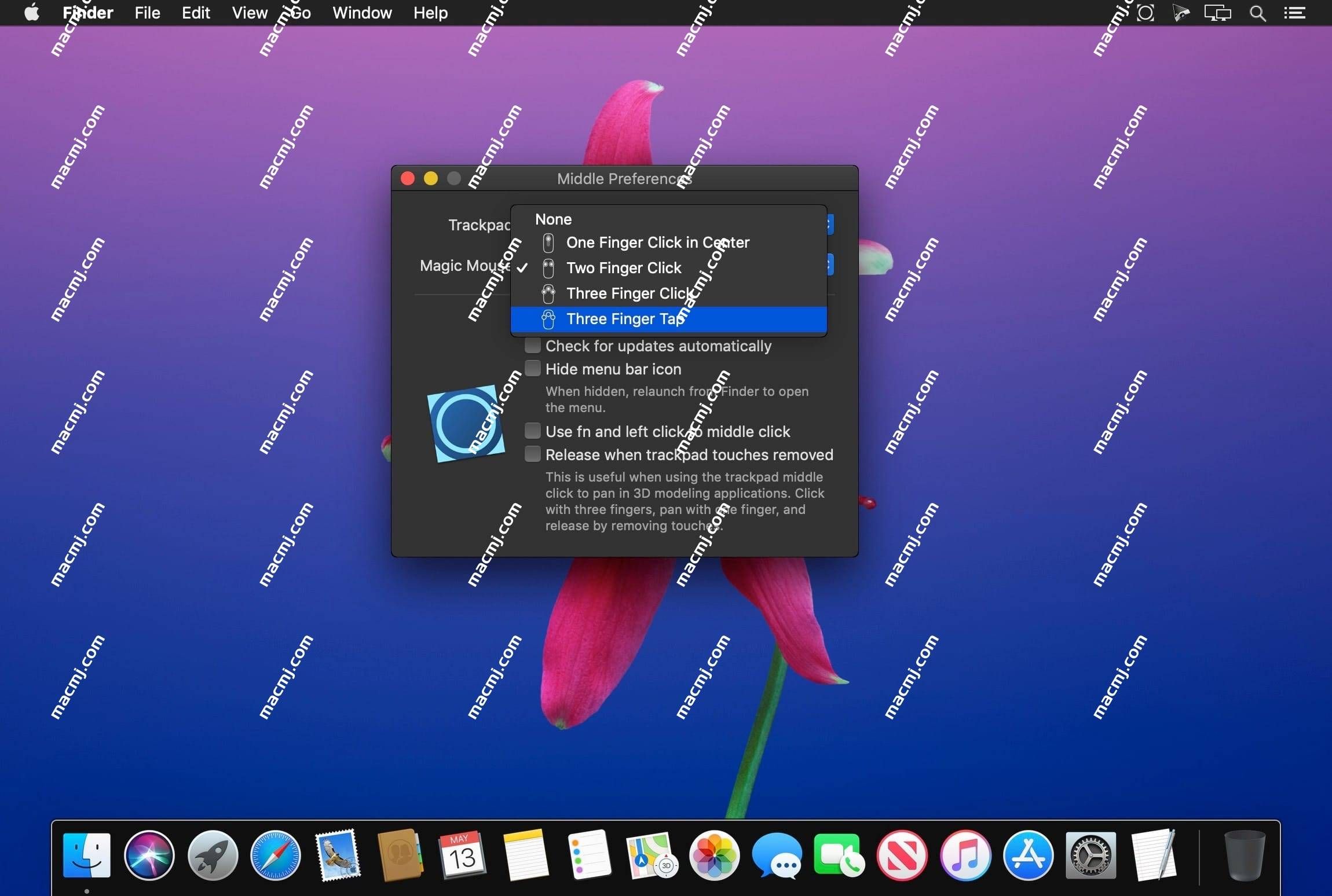Open Safari browser in dock
The height and width of the screenshot is (896, 1332).
(x=275, y=855)
